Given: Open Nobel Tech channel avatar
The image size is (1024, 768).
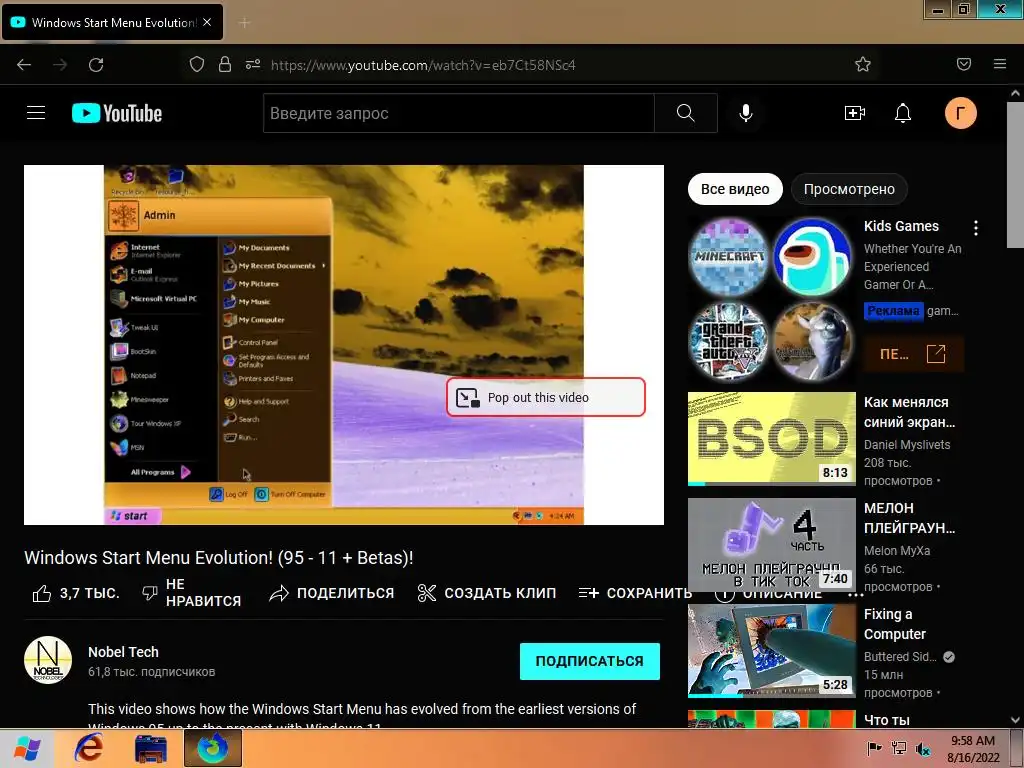Looking at the screenshot, I should [x=48, y=660].
